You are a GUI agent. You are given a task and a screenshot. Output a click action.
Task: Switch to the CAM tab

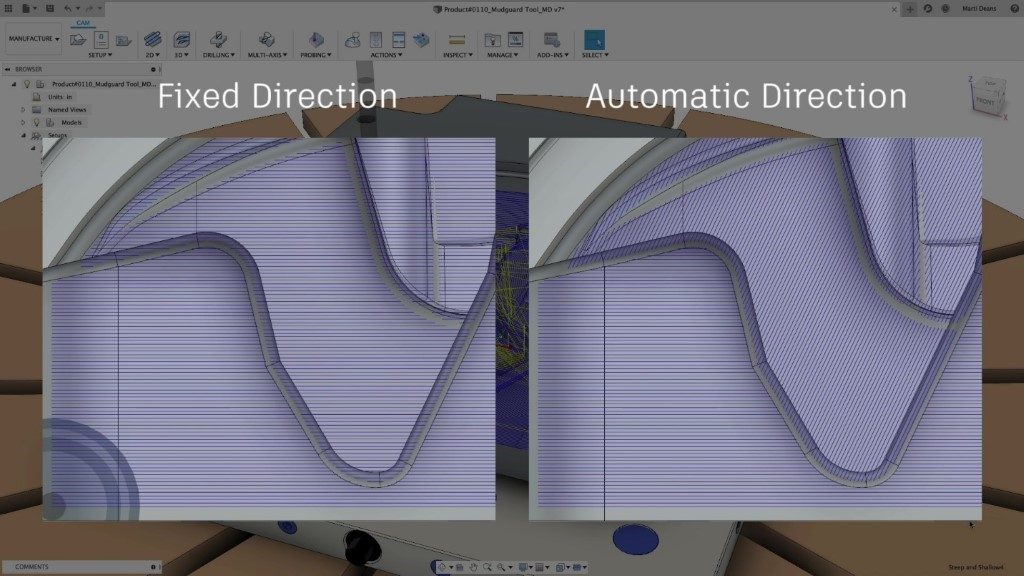tap(81, 22)
